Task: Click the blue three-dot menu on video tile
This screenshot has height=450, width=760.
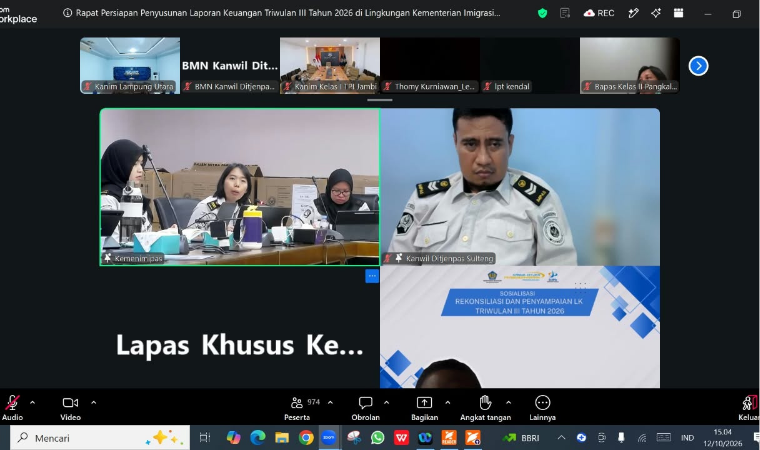Action: [x=372, y=276]
